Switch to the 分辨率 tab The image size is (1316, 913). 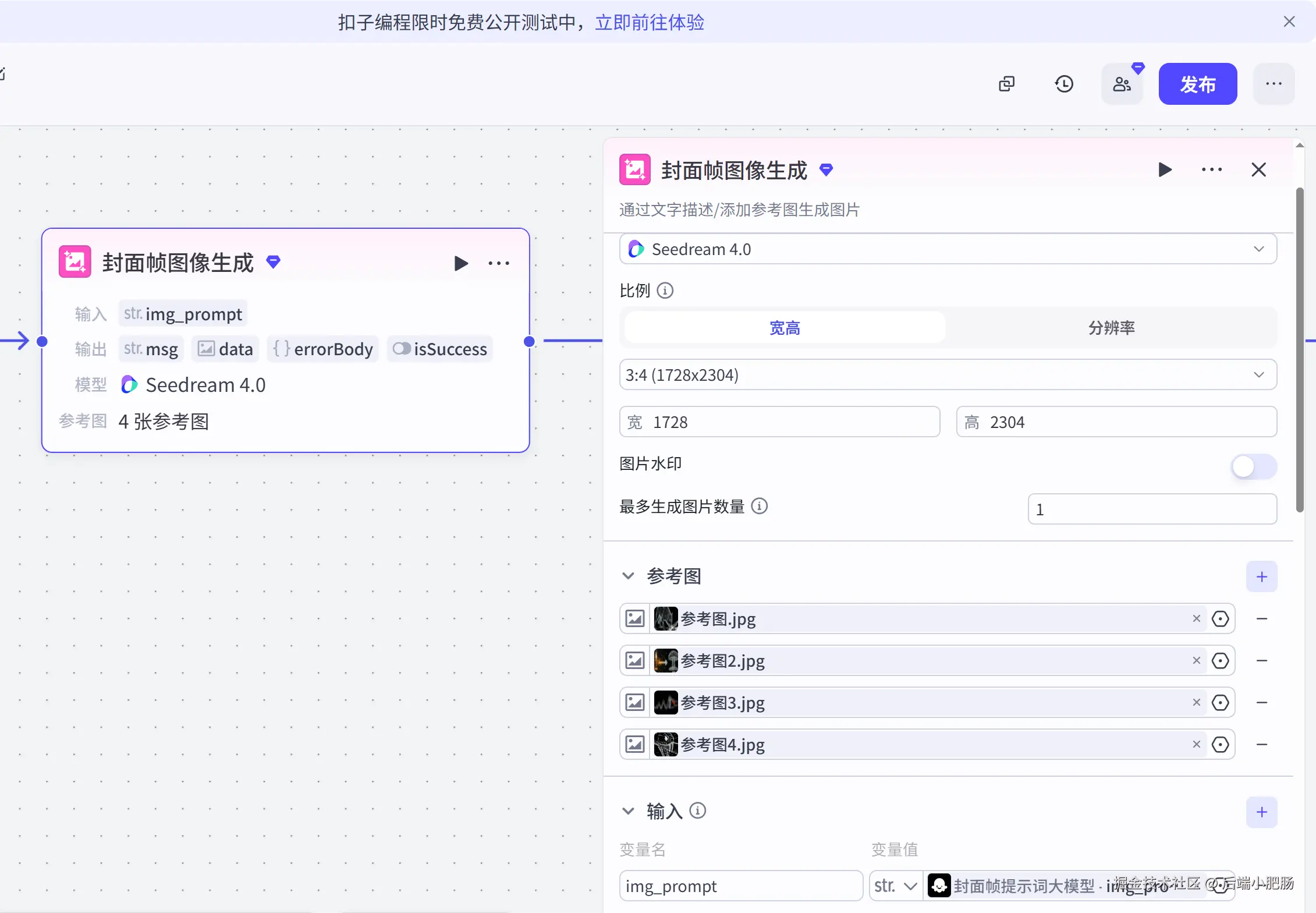click(1111, 328)
